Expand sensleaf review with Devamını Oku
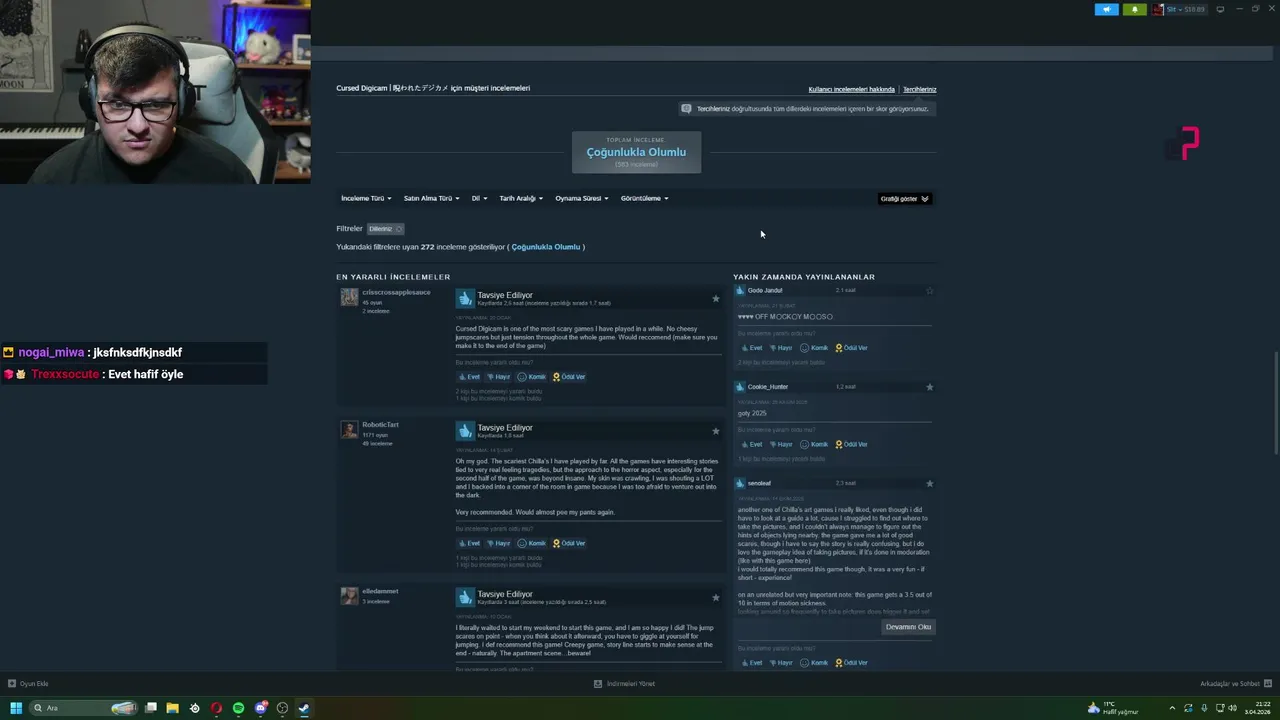Screen dimensions: 1280x720 click(908, 627)
